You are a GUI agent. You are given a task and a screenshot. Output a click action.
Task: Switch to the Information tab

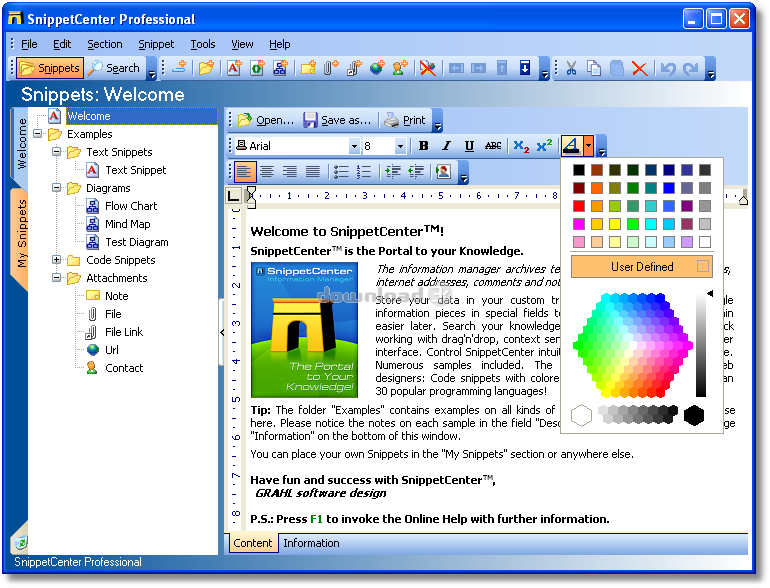(311, 543)
